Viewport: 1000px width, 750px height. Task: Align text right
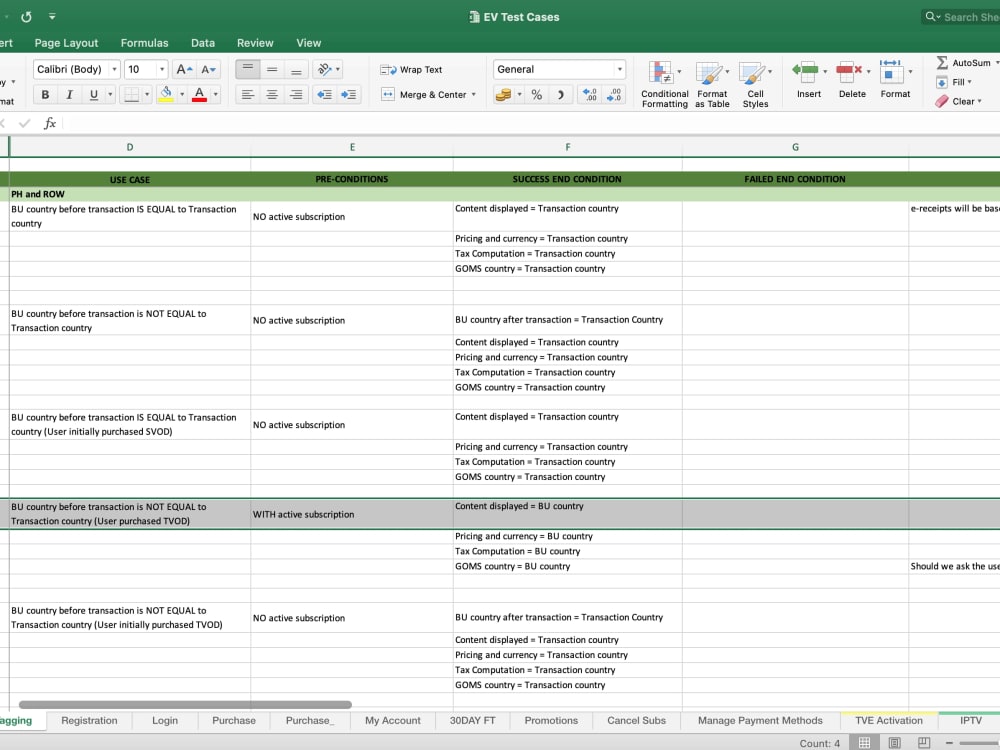[x=296, y=94]
